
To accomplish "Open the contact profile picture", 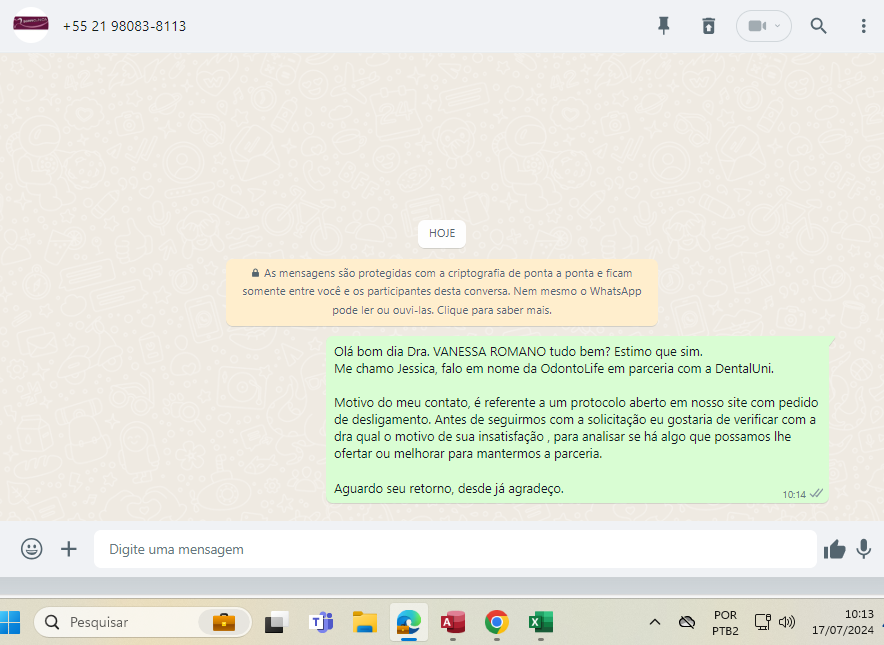I will click(x=30, y=25).
